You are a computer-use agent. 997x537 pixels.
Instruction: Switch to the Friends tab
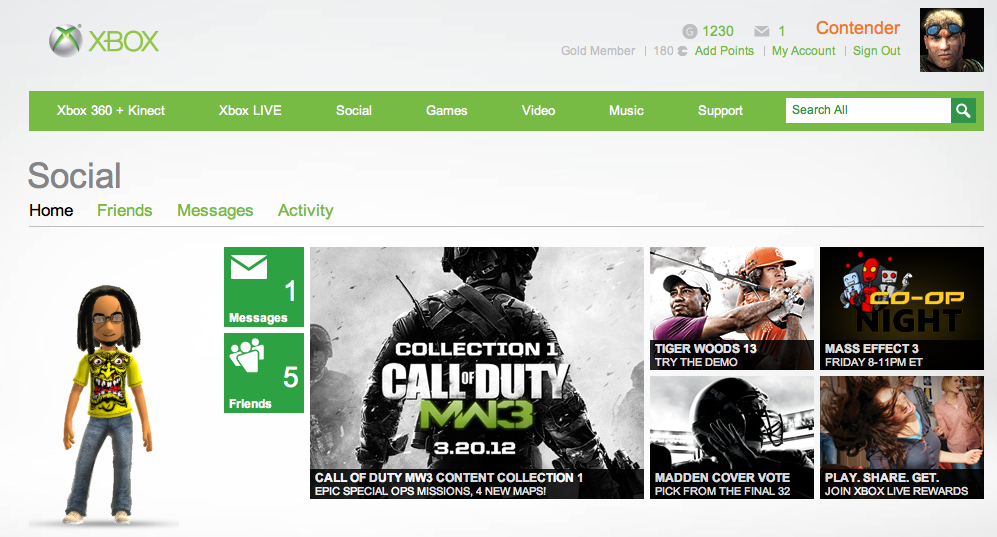(x=125, y=210)
